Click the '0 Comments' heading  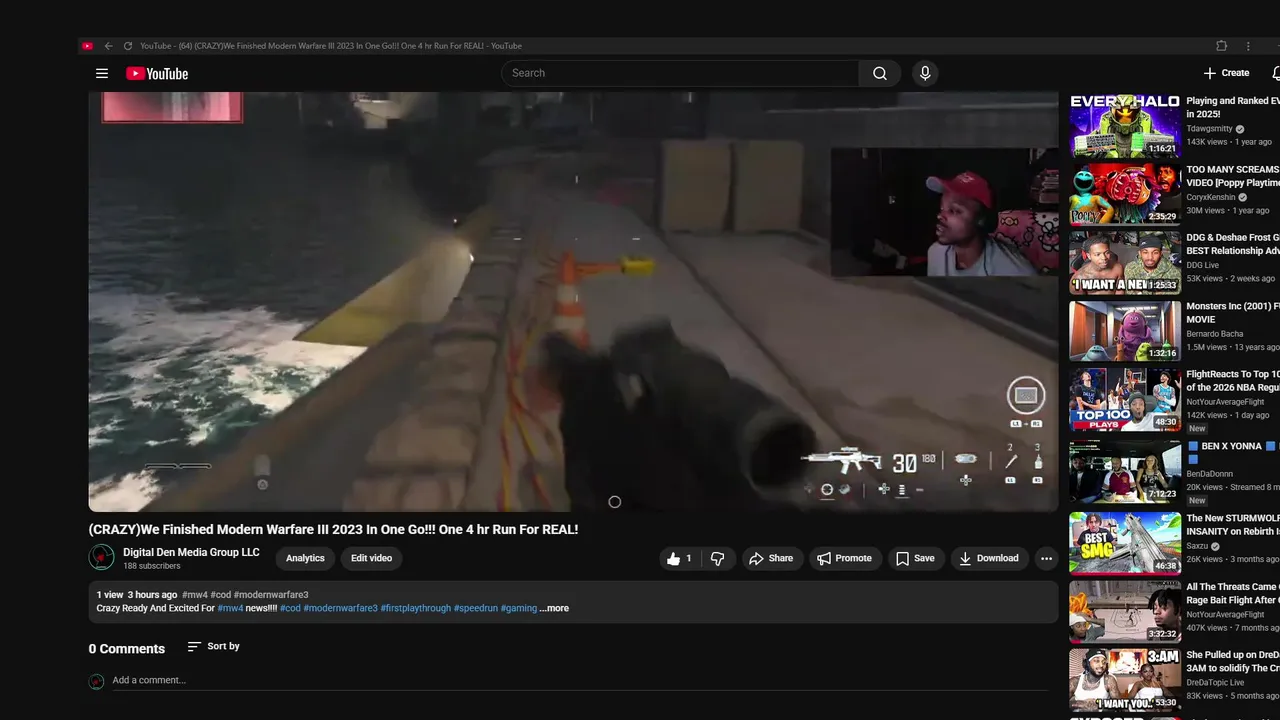click(127, 649)
